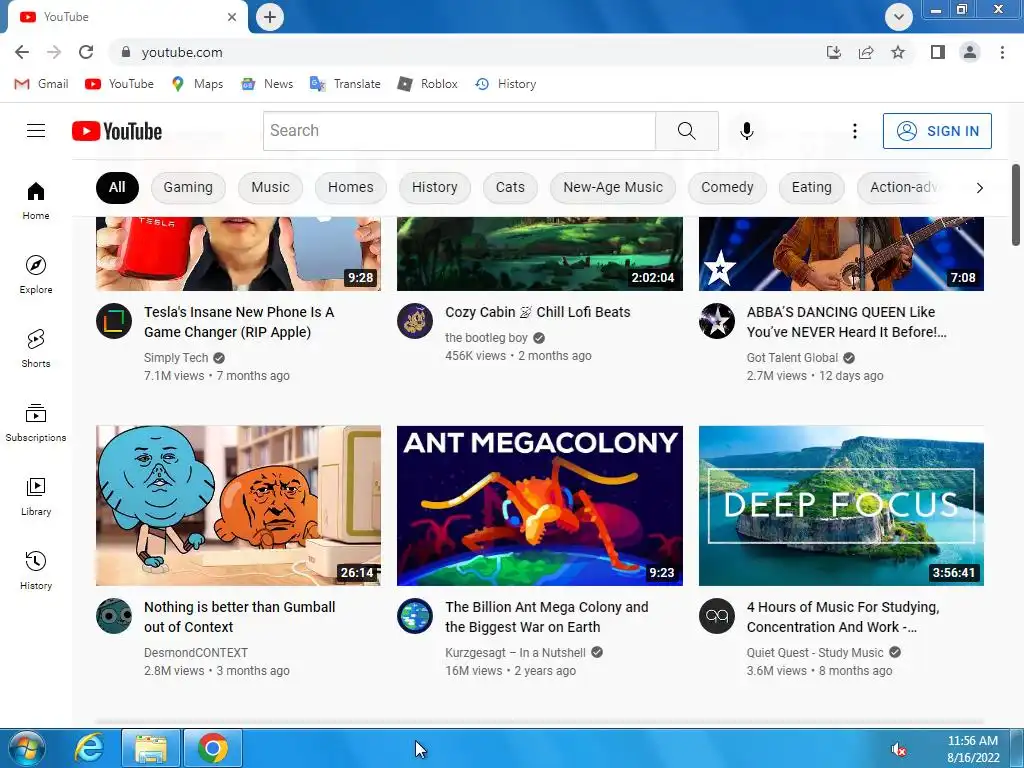
Task: Open the YouTube hamburger guide menu
Action: (x=36, y=131)
